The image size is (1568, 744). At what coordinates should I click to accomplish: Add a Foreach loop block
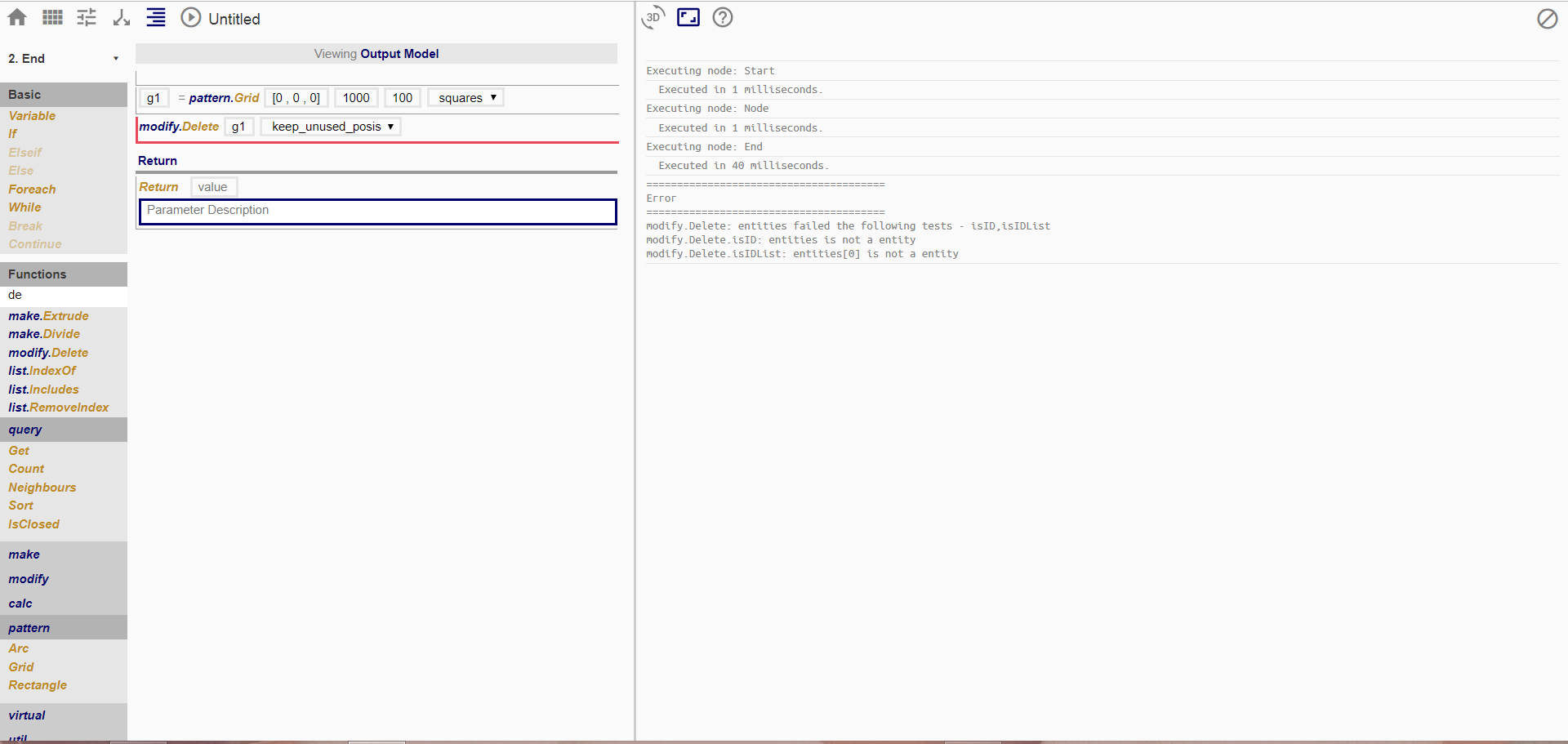[x=32, y=189]
